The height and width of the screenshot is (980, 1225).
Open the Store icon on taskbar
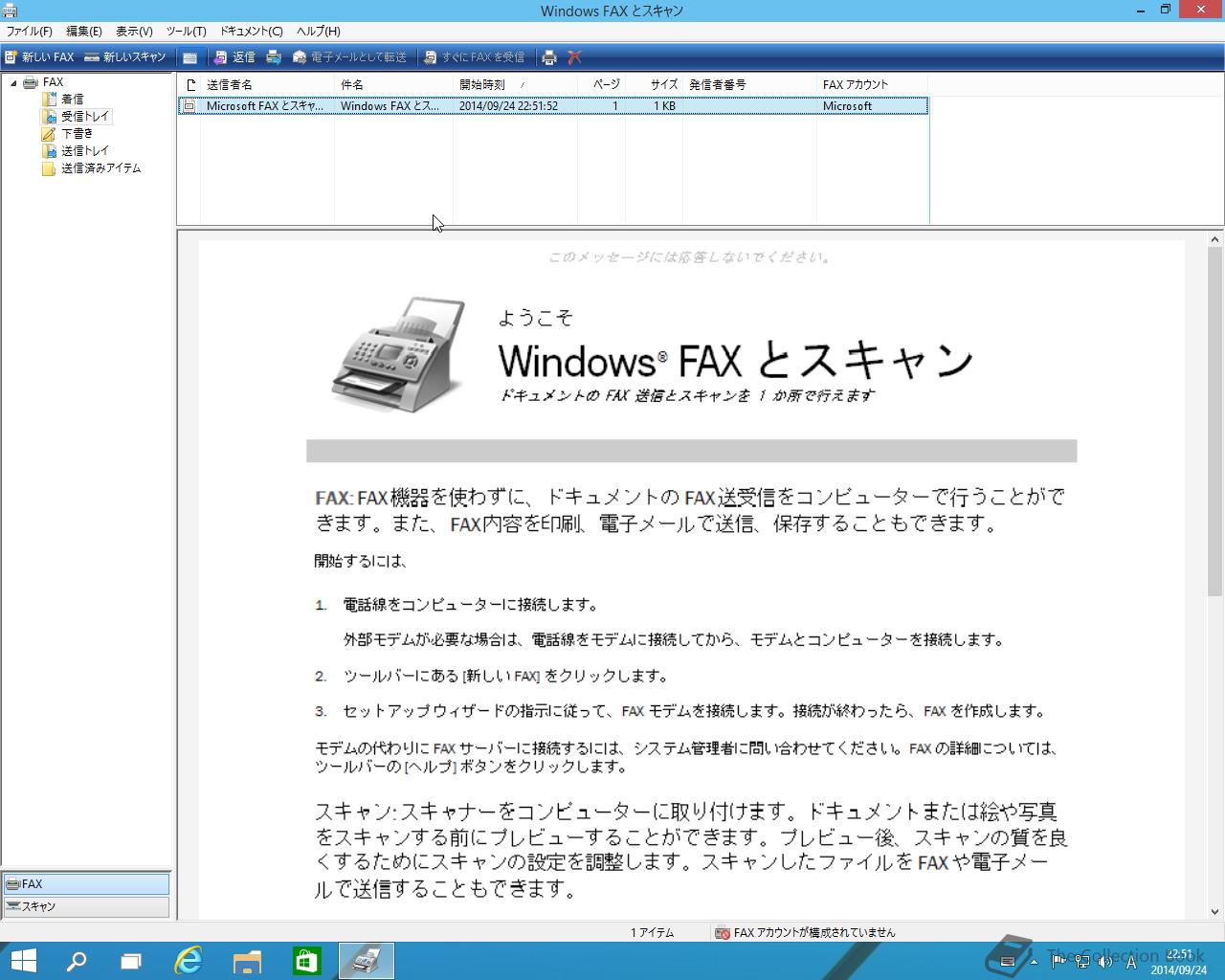click(x=306, y=961)
